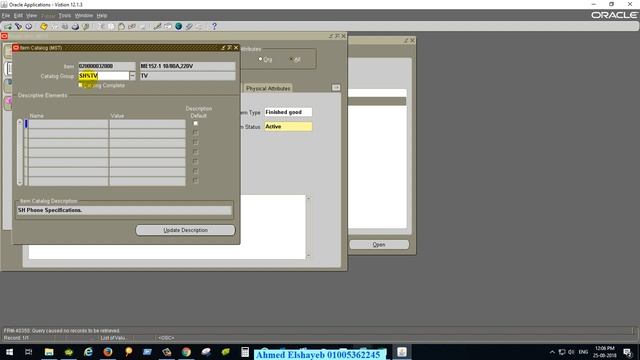640x360 pixels.
Task: Check Description Default box in second row
Action: pyautogui.click(x=196, y=133)
